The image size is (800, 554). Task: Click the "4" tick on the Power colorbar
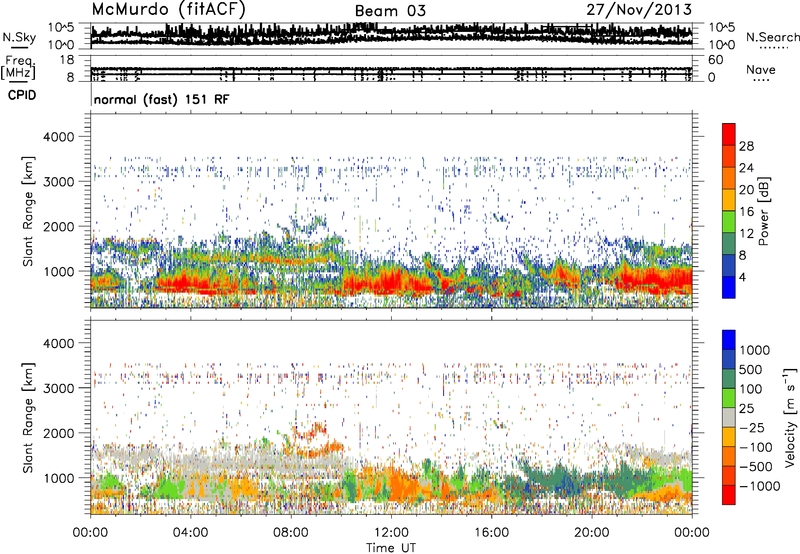[x=742, y=278]
